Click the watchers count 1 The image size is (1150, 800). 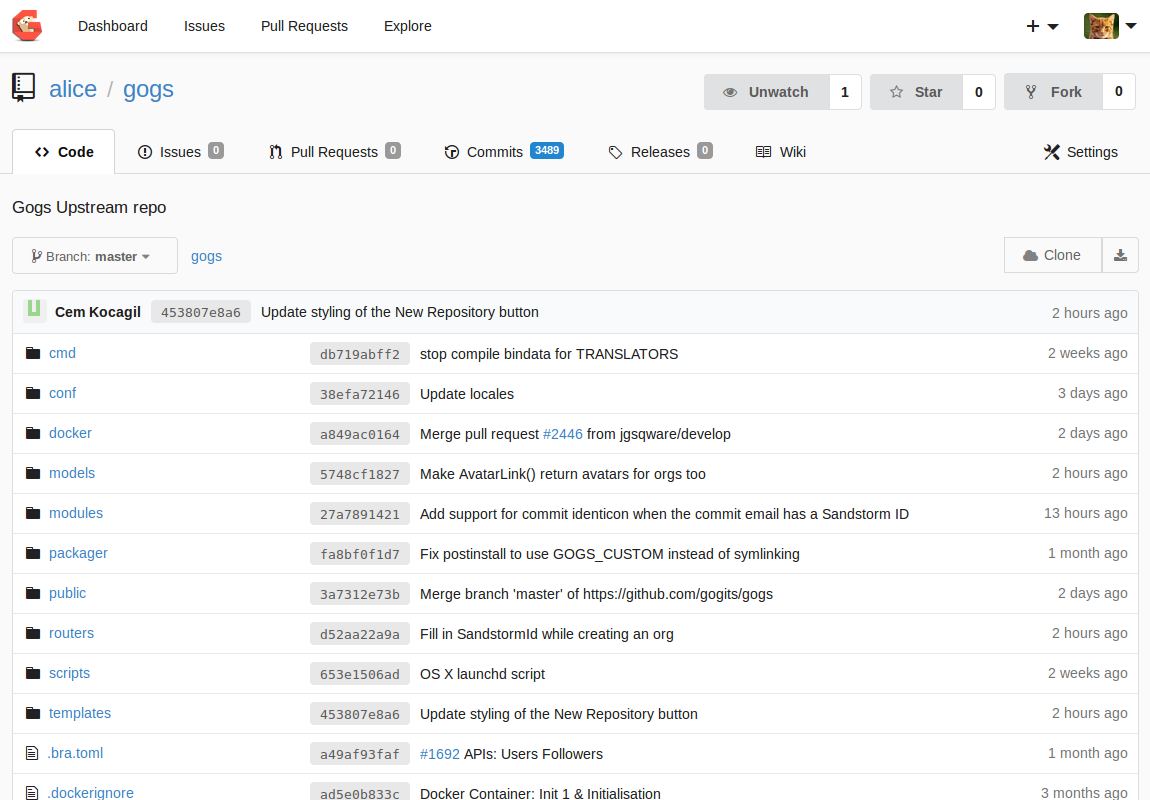pos(845,92)
